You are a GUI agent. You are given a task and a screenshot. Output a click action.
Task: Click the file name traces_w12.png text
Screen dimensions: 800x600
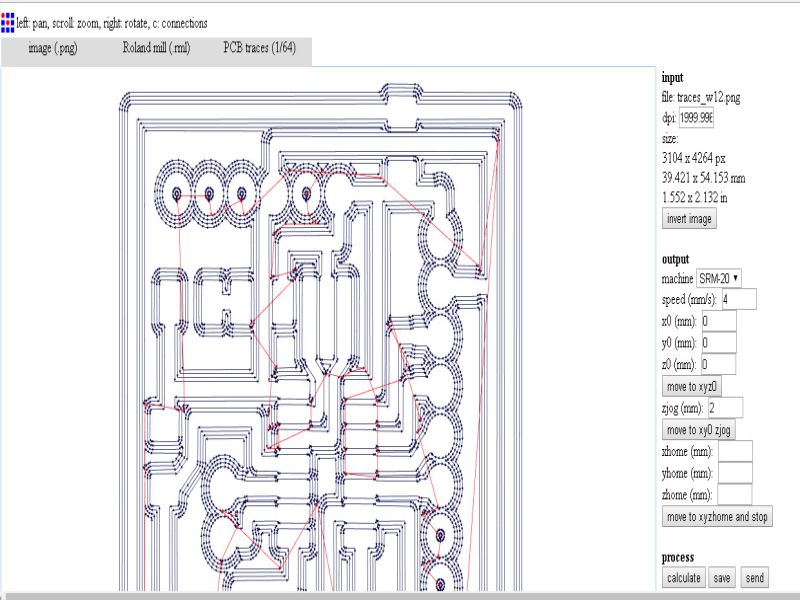click(709, 97)
